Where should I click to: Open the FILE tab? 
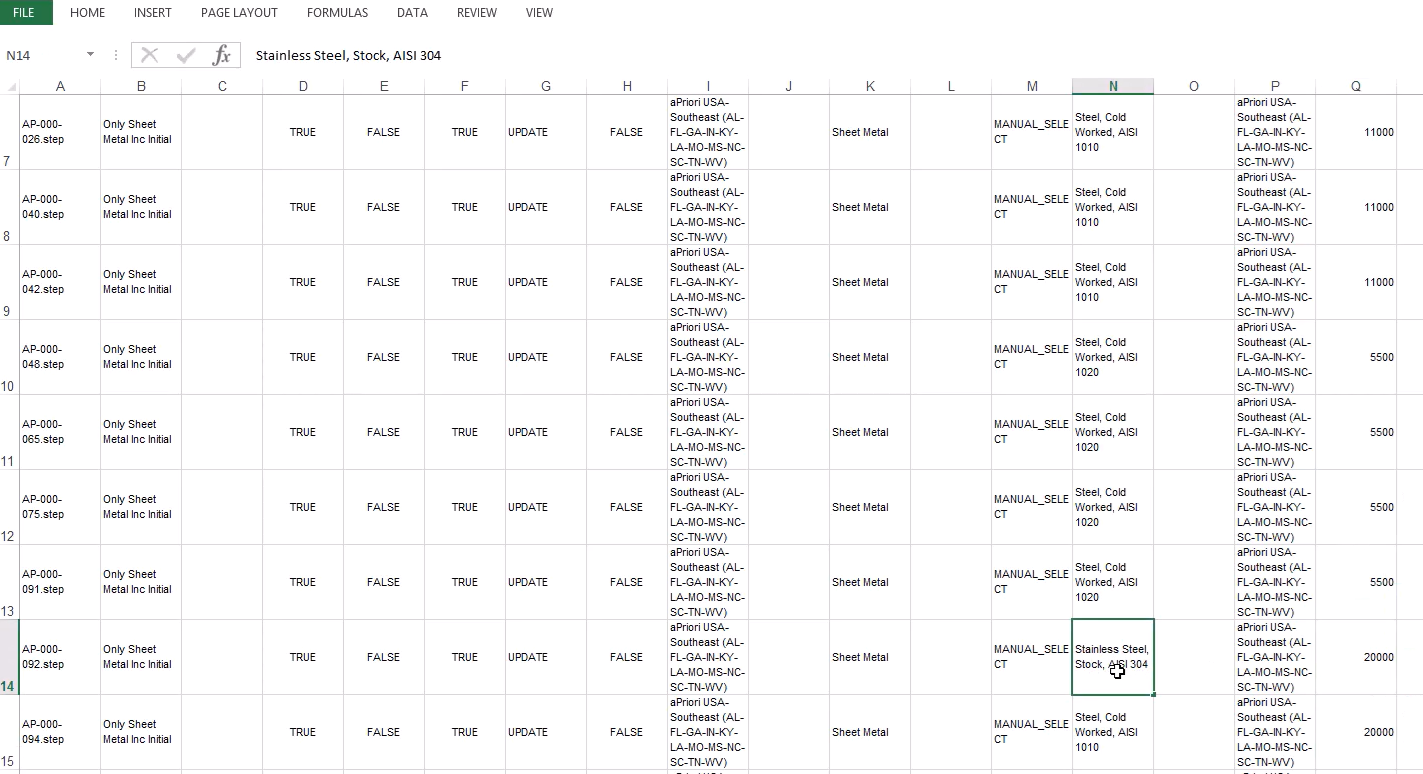point(24,12)
